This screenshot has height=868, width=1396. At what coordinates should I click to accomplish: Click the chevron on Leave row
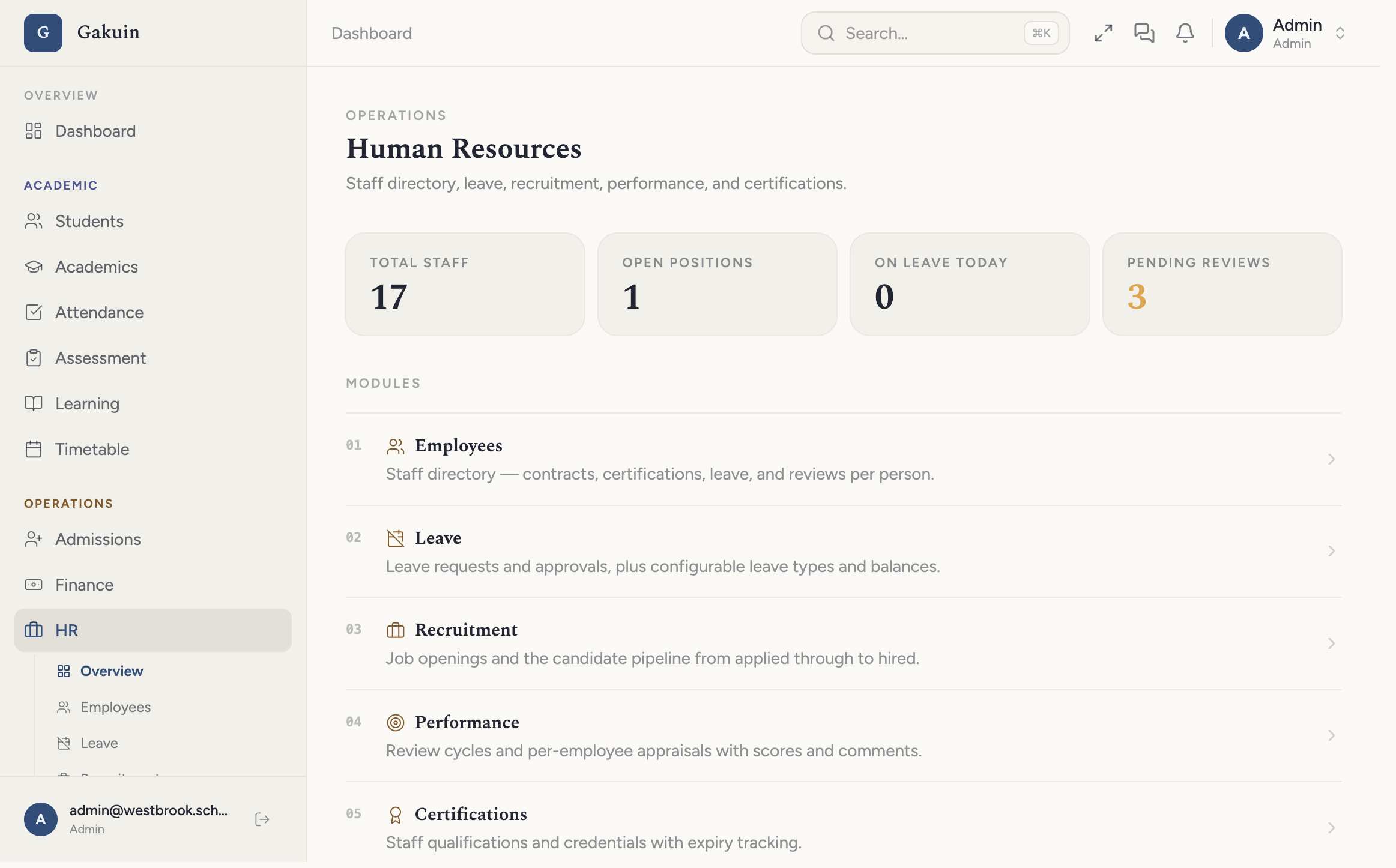click(x=1332, y=551)
